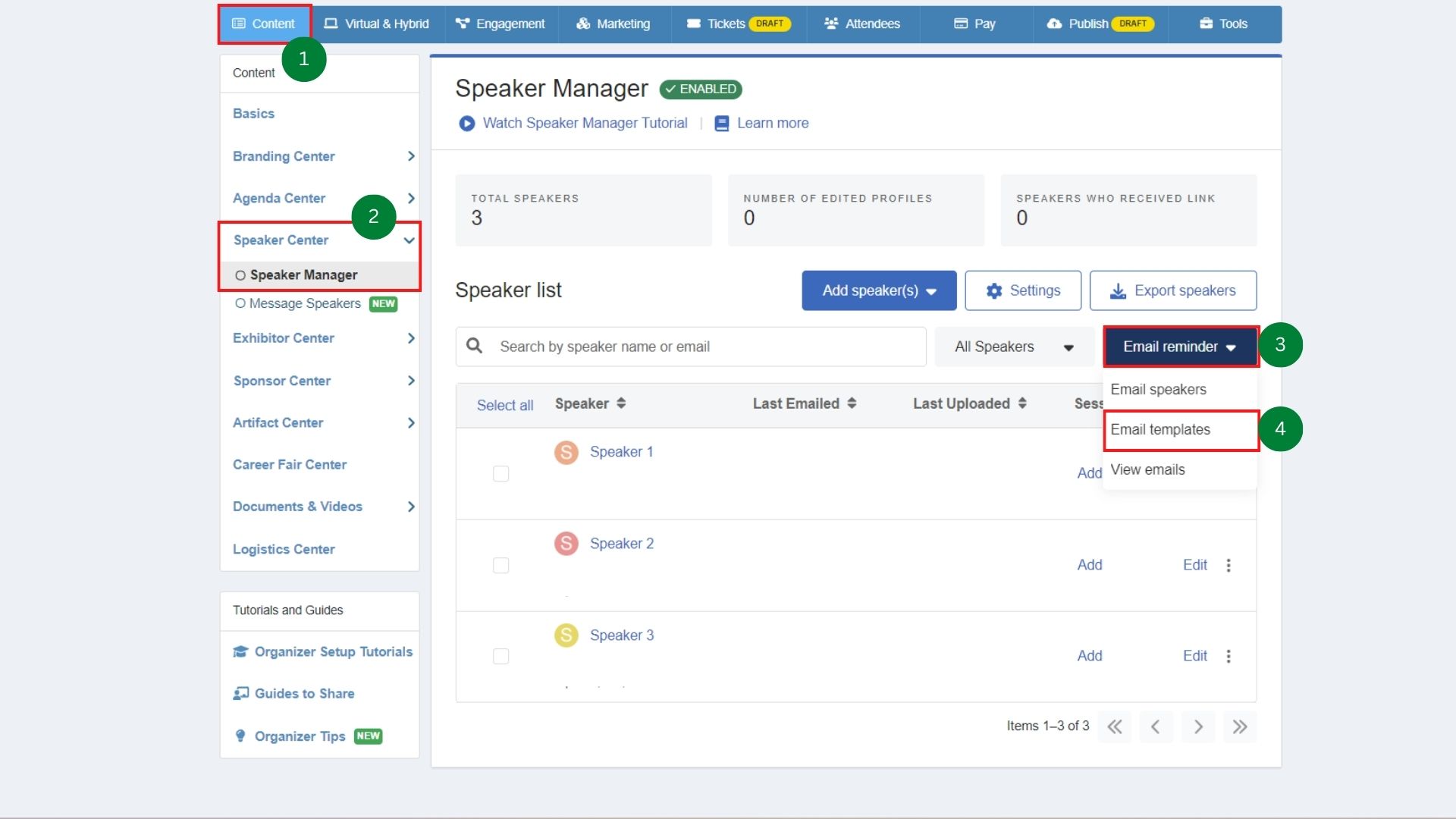Select the Tickets icon in the top bar
Screen dimensions: 1456x819
695,24
